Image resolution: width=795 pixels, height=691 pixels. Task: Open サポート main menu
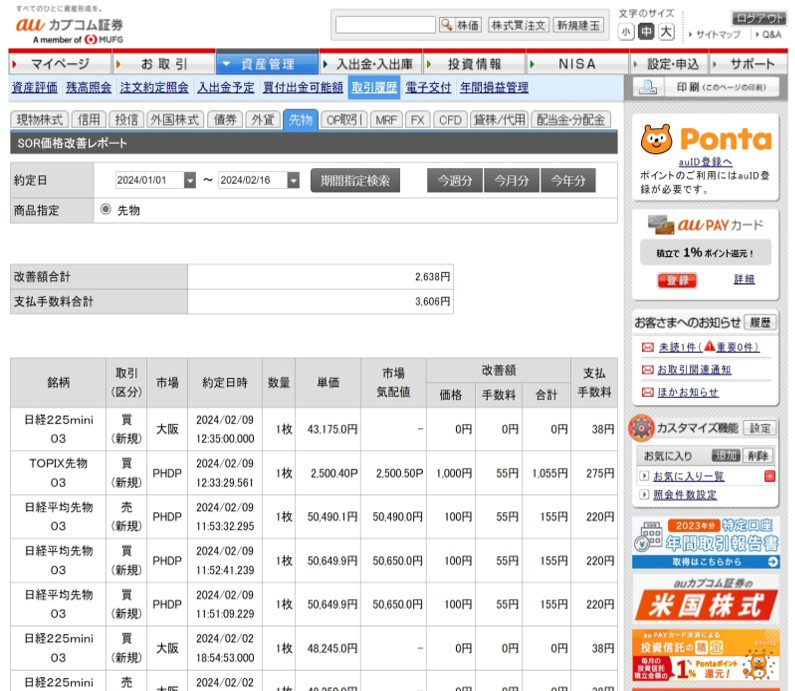[x=749, y=64]
